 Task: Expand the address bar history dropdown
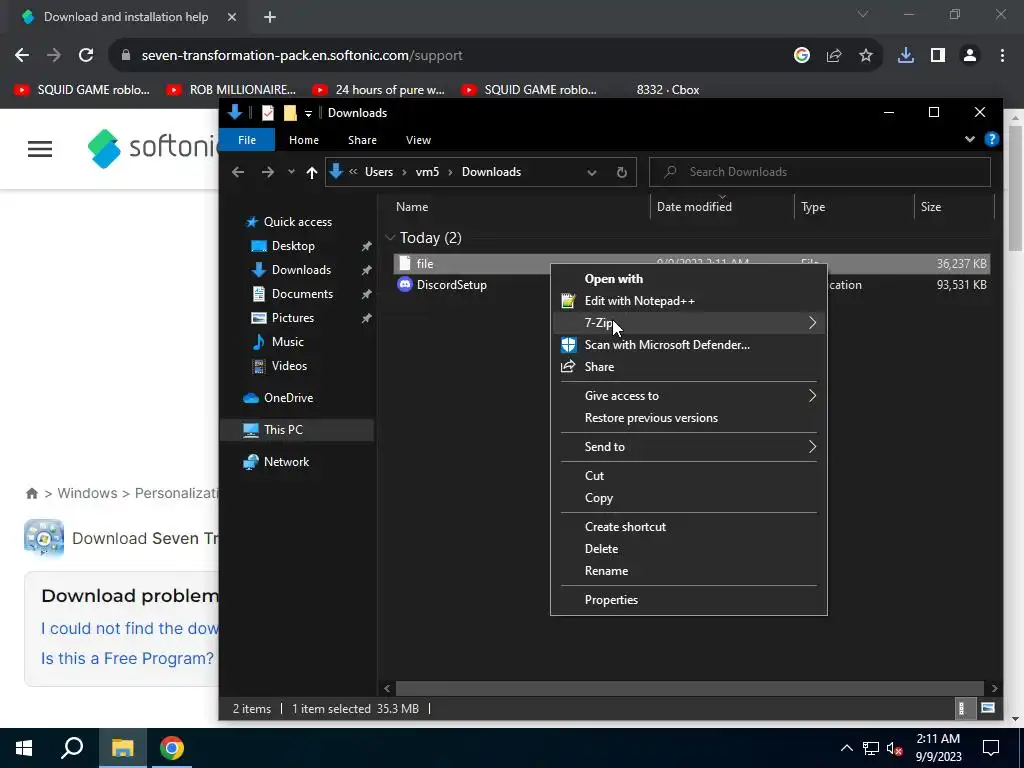coord(592,172)
